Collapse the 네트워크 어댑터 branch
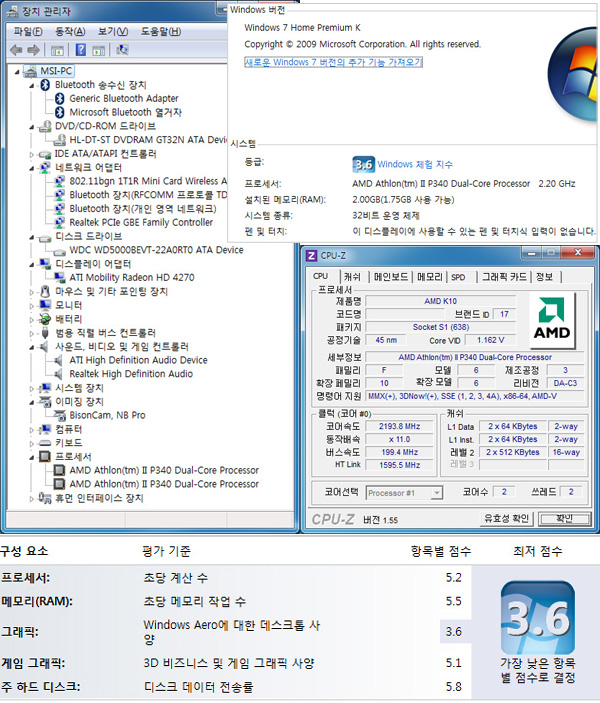The height and width of the screenshot is (703, 600). (32, 168)
